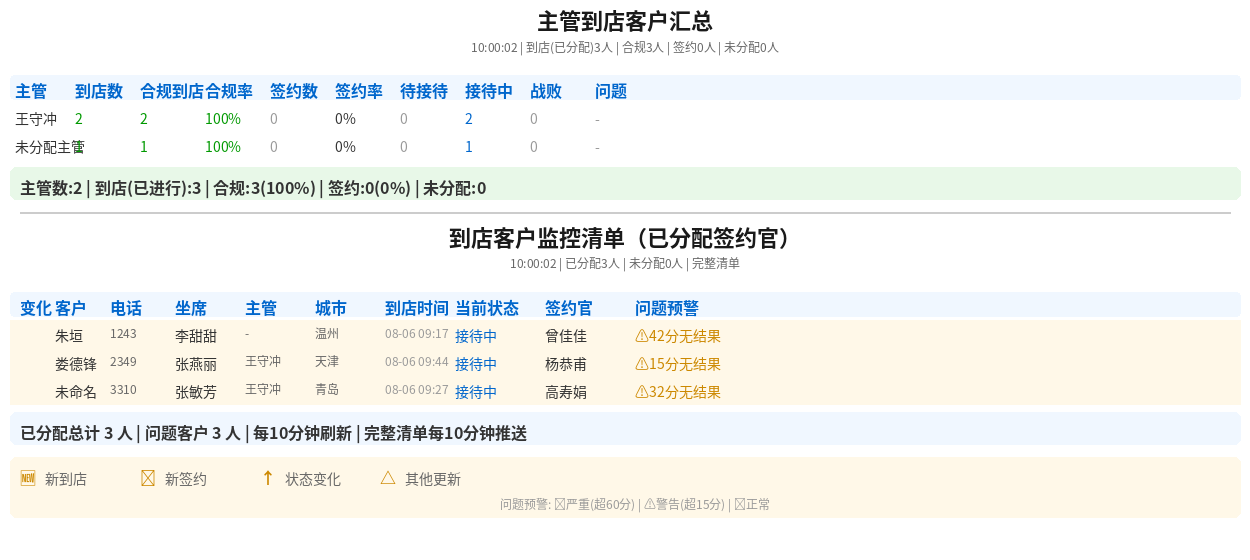Viewport: 1250px width, 560px height.
Task: Click phone number 1243
Action: (123, 334)
